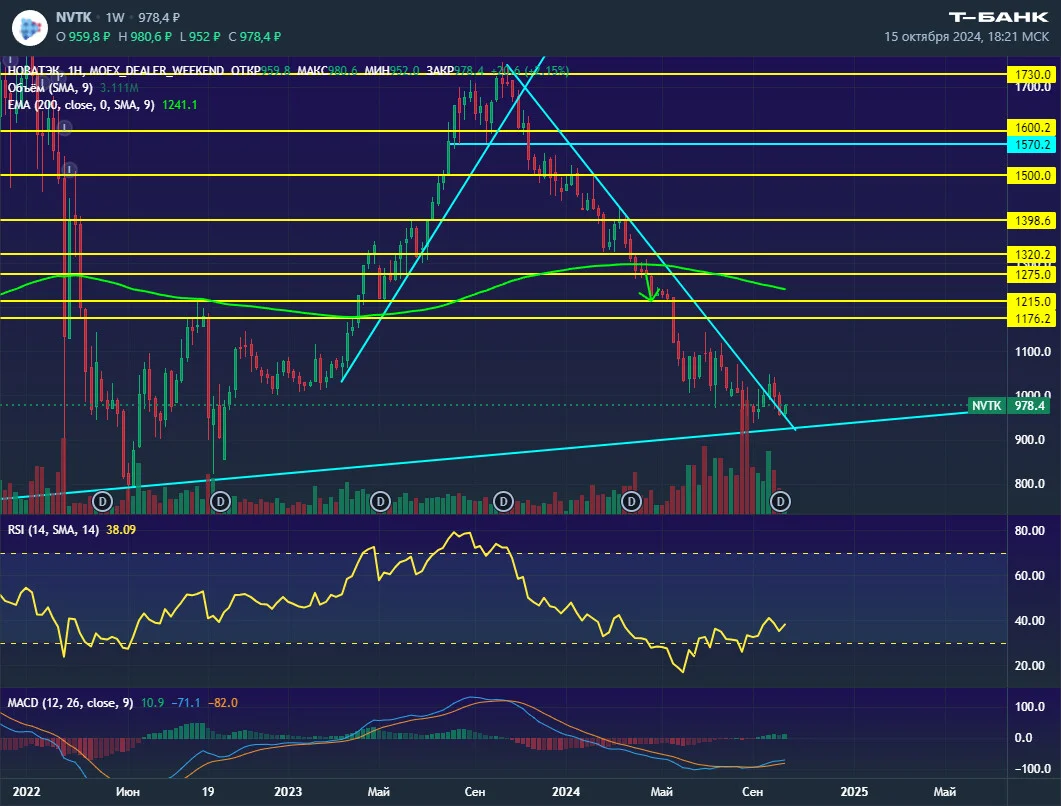1061x806 pixels.
Task: Click the header price 978,4 ₽
Action: coord(159,18)
